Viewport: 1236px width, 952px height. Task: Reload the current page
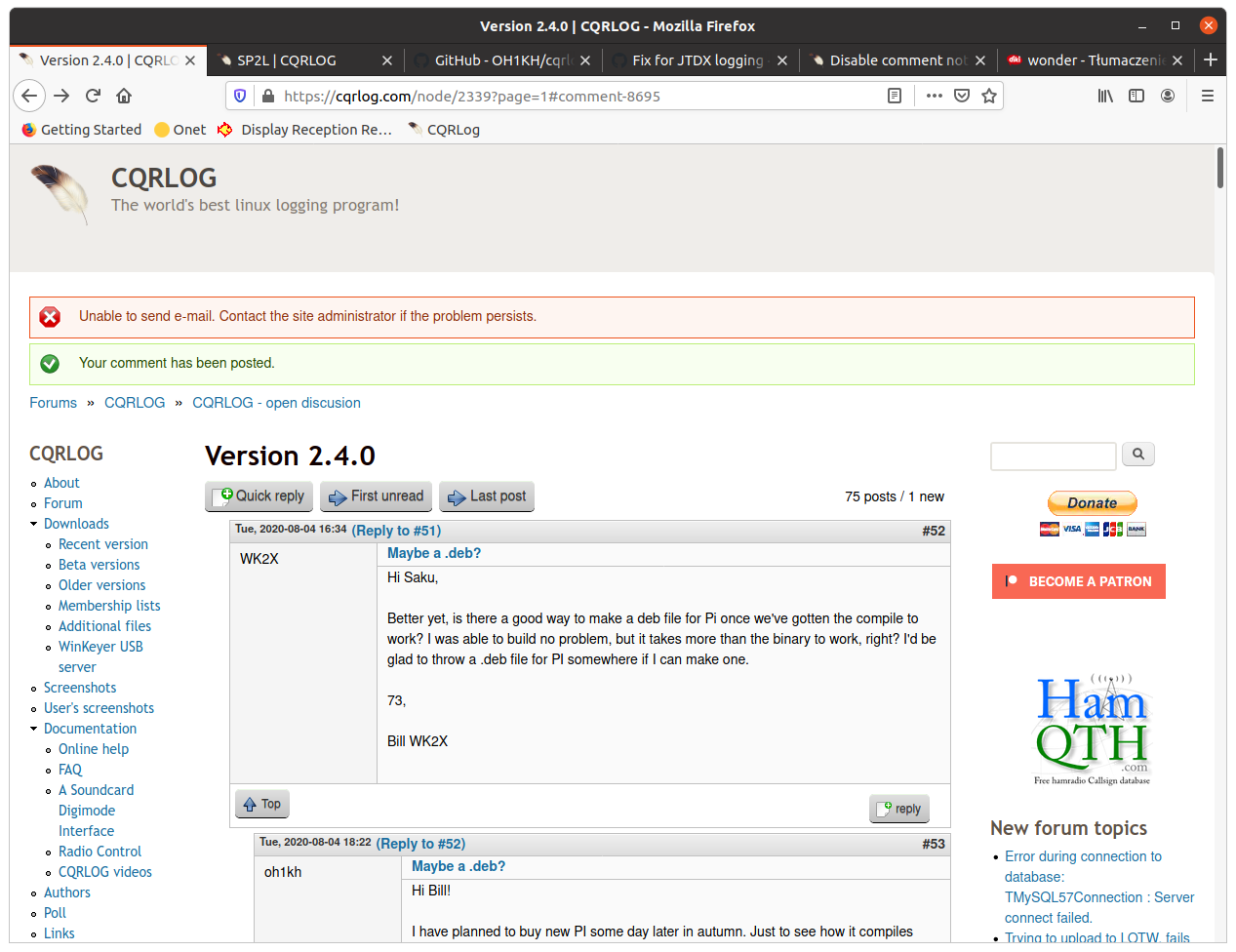(x=93, y=96)
